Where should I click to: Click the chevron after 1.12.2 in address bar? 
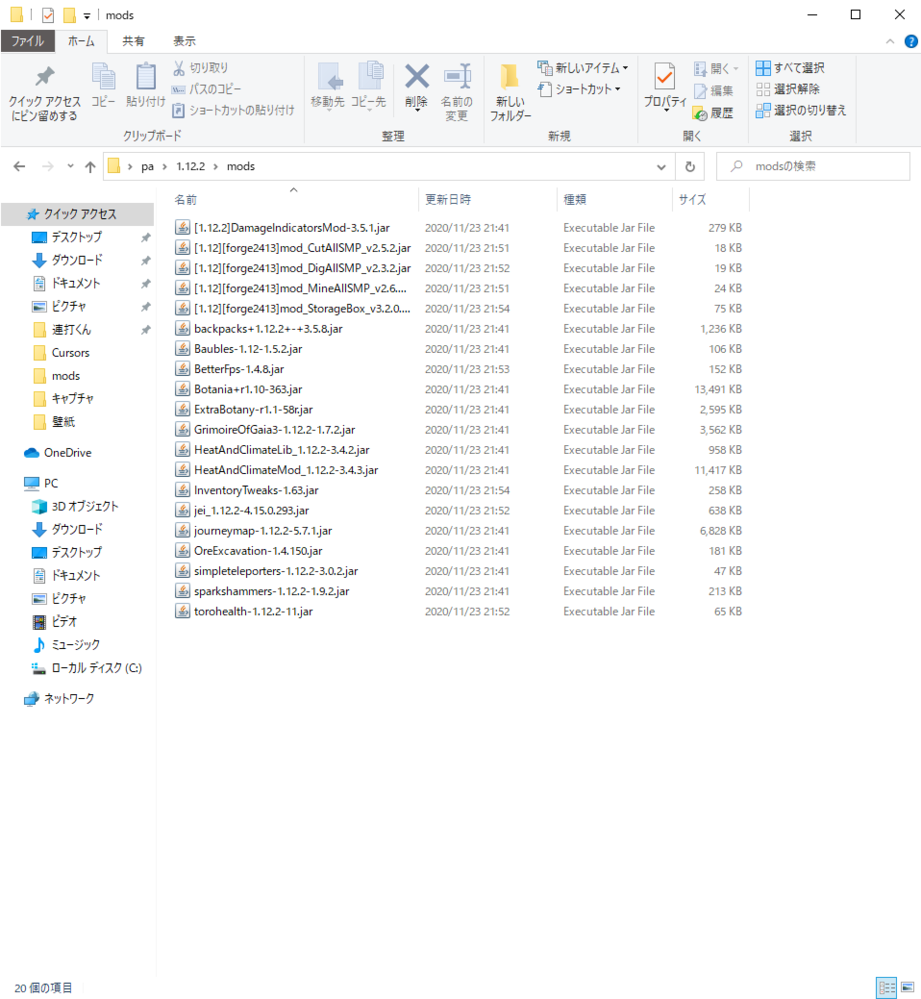[215, 167]
